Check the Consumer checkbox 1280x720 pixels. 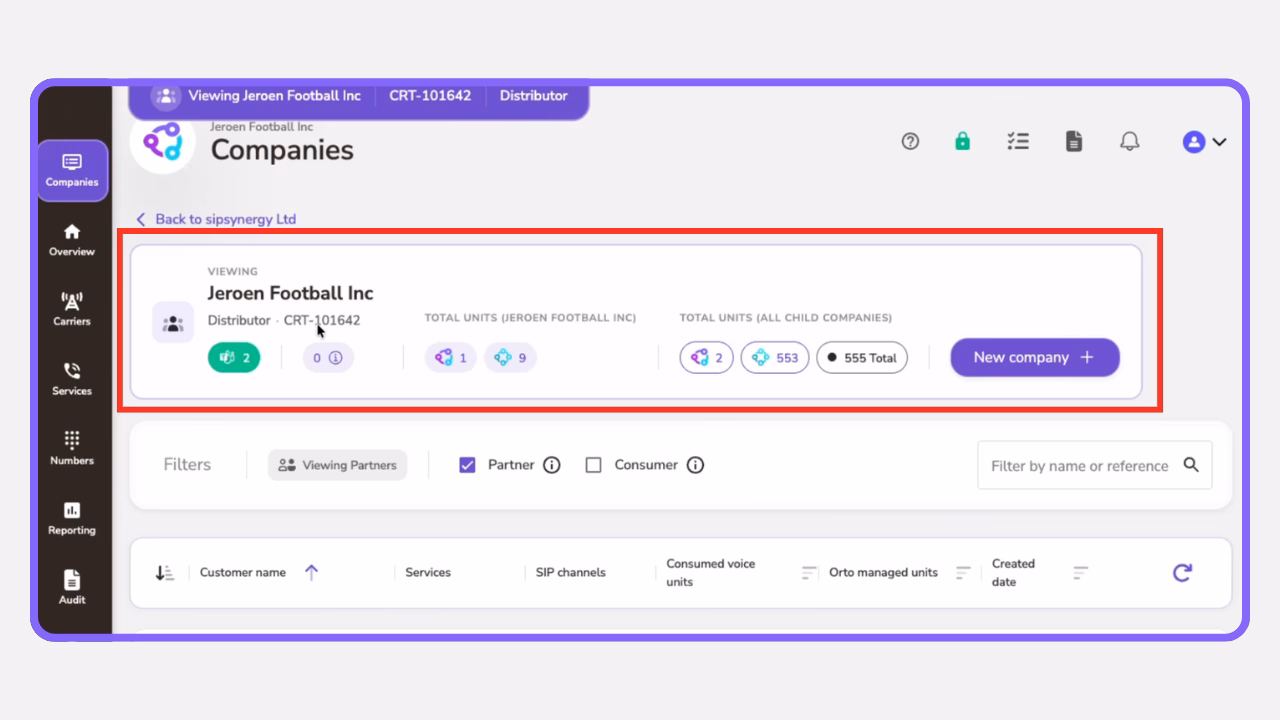coord(593,465)
